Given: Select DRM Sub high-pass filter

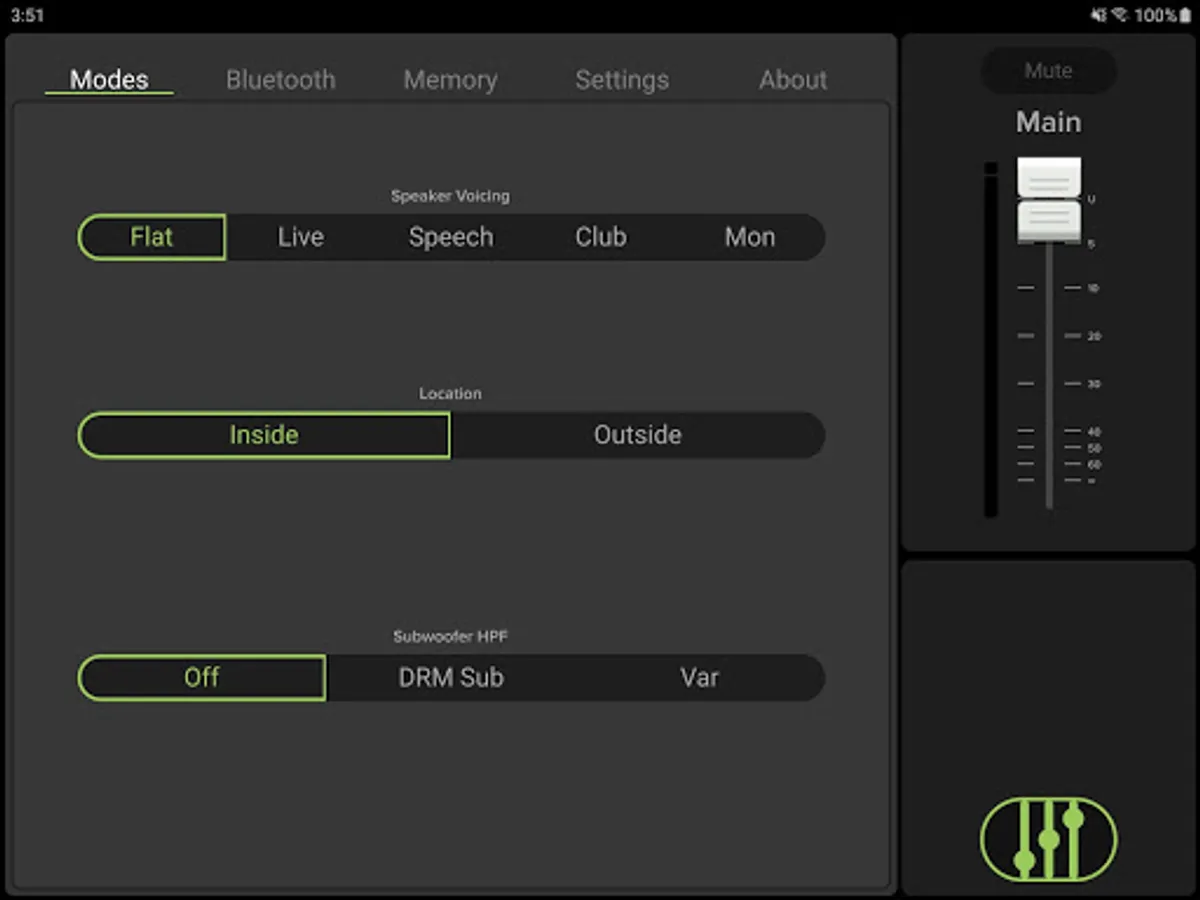Looking at the screenshot, I should point(451,677).
